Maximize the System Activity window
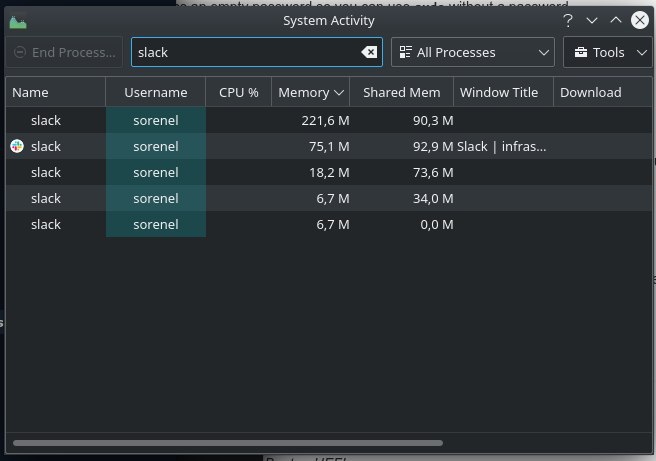656x461 pixels. coord(616,20)
